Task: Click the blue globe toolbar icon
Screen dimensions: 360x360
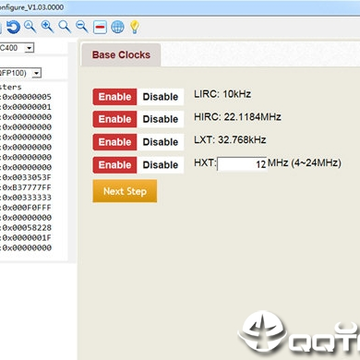Action: [x=117, y=27]
